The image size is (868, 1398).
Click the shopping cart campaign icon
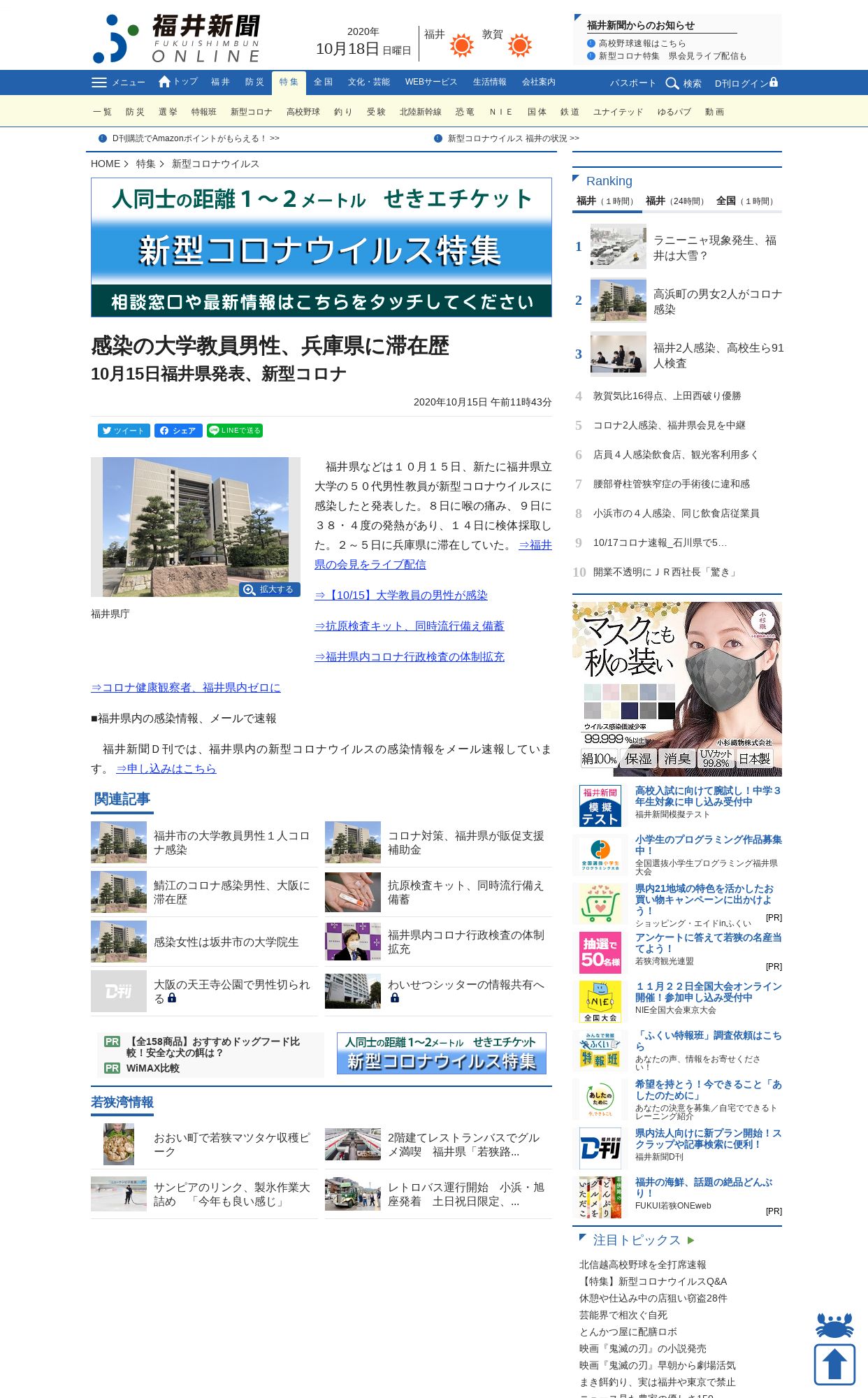(600, 904)
